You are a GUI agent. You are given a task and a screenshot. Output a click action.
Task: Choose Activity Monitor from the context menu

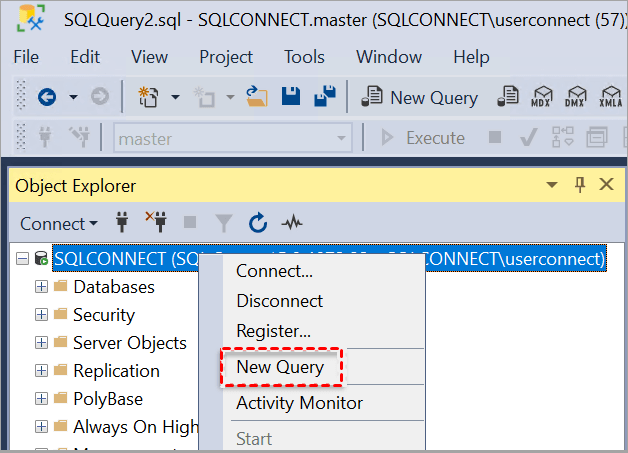point(299,403)
